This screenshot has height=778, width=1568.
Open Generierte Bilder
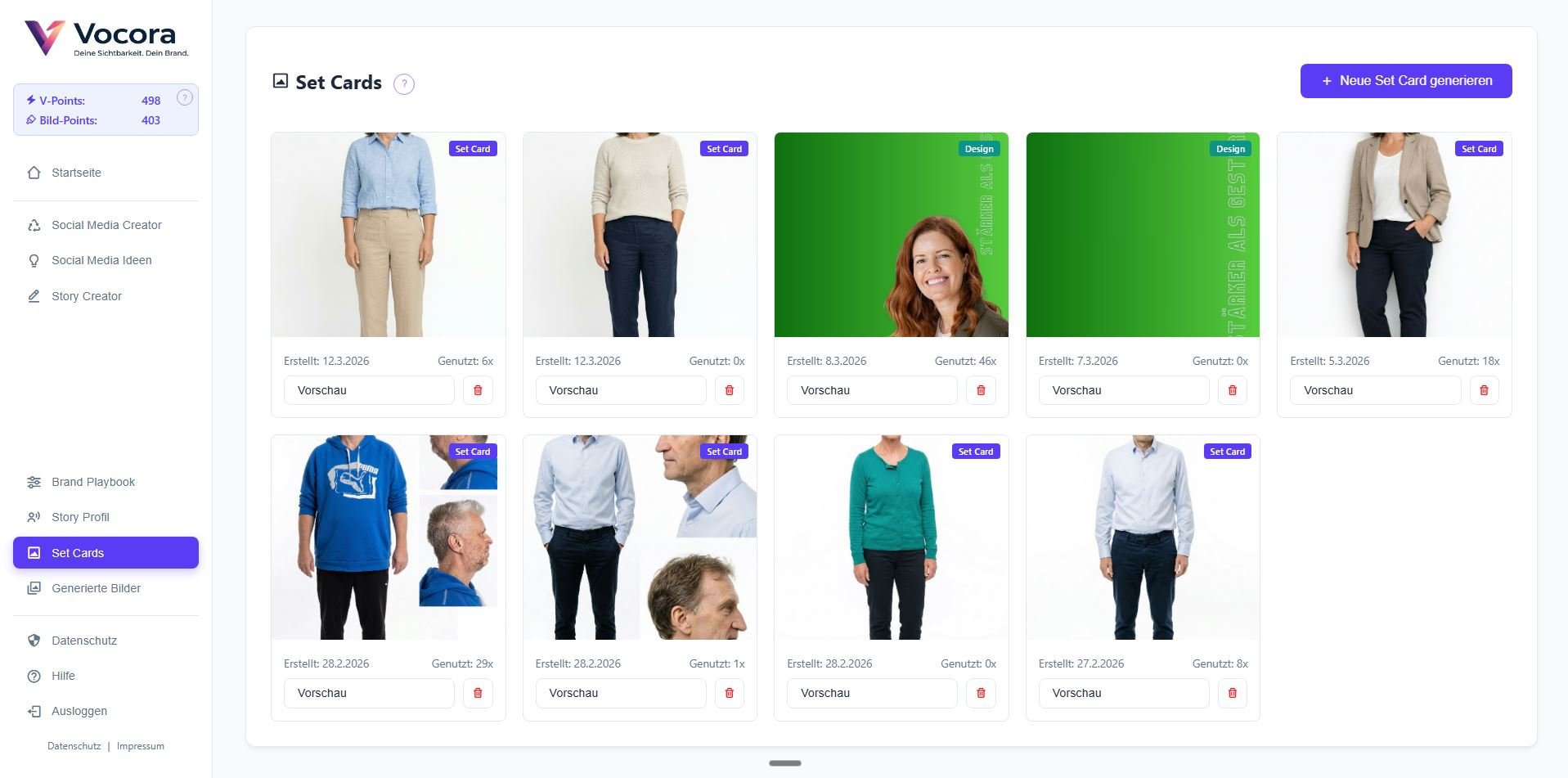(106, 588)
